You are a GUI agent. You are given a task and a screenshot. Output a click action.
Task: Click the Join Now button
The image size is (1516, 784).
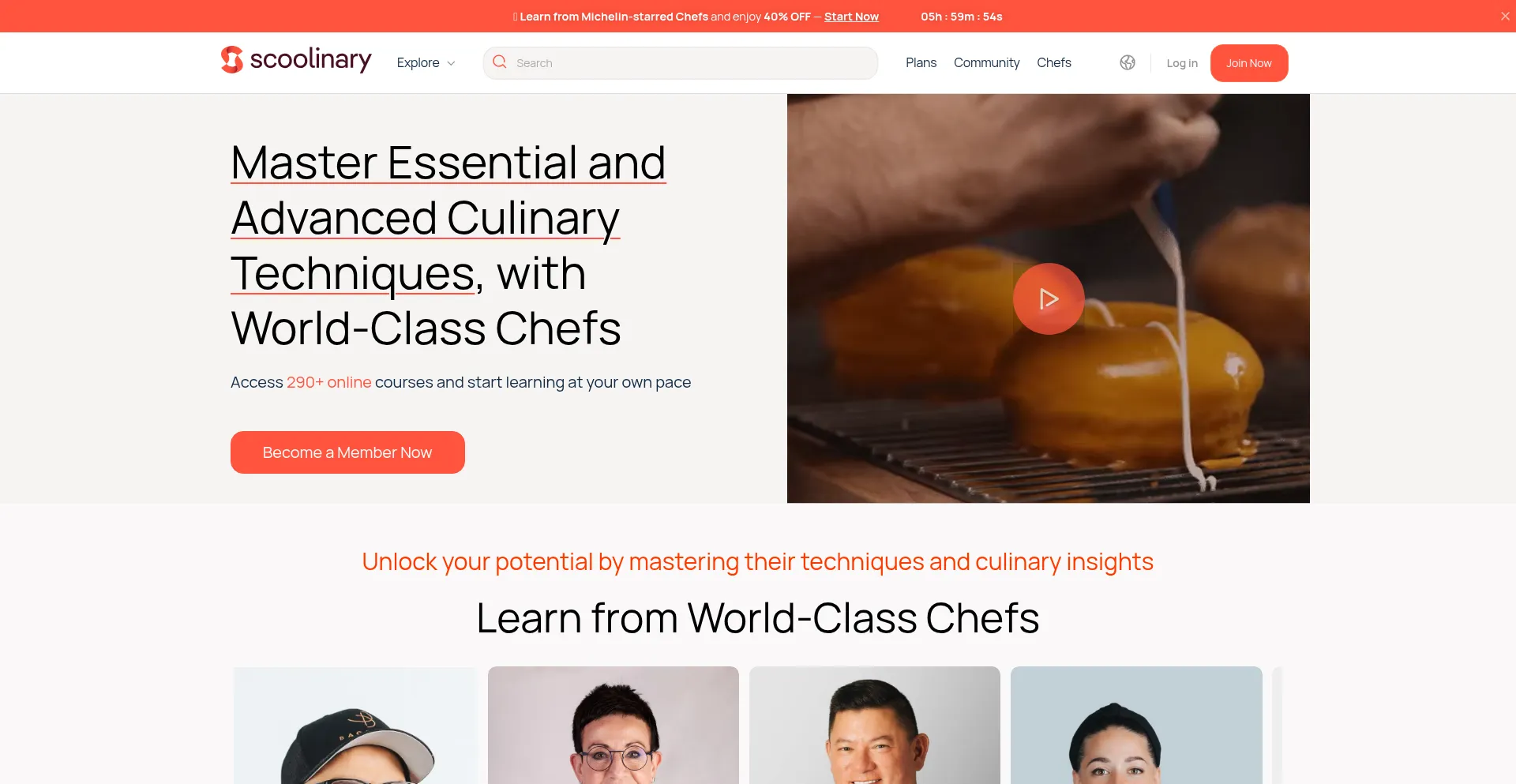click(1249, 63)
